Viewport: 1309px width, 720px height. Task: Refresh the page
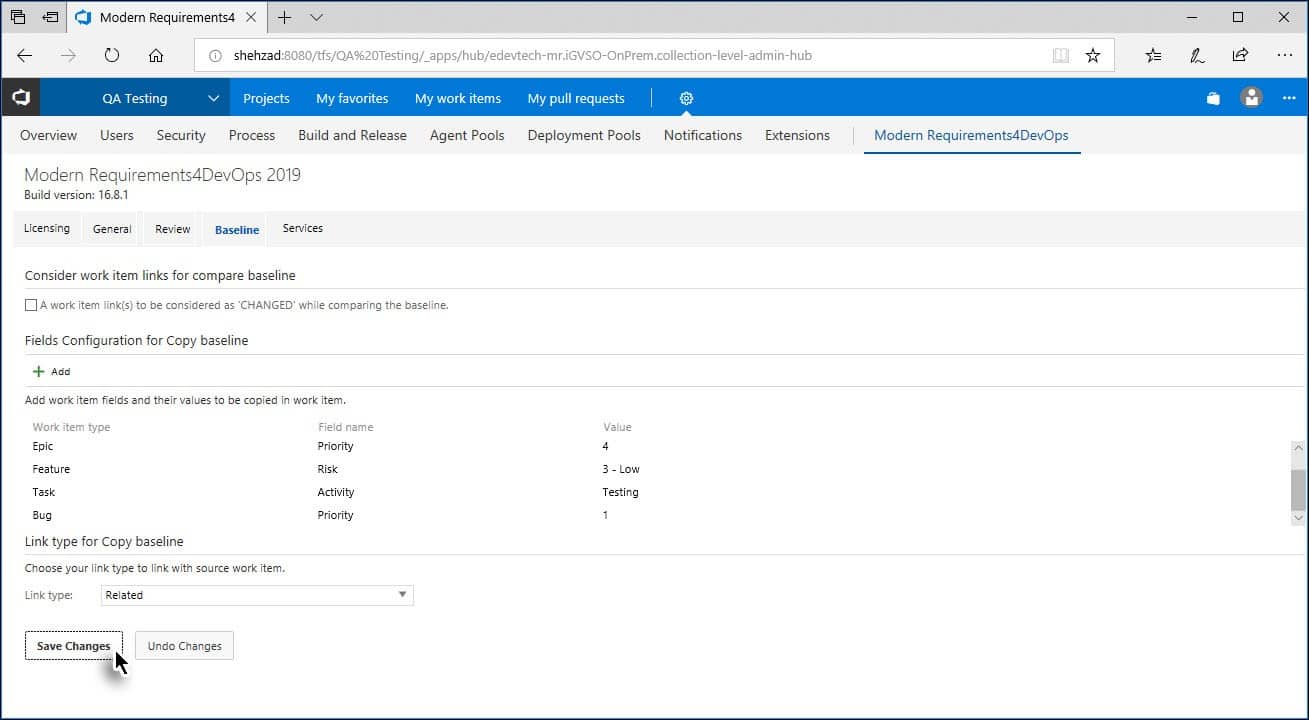click(112, 56)
